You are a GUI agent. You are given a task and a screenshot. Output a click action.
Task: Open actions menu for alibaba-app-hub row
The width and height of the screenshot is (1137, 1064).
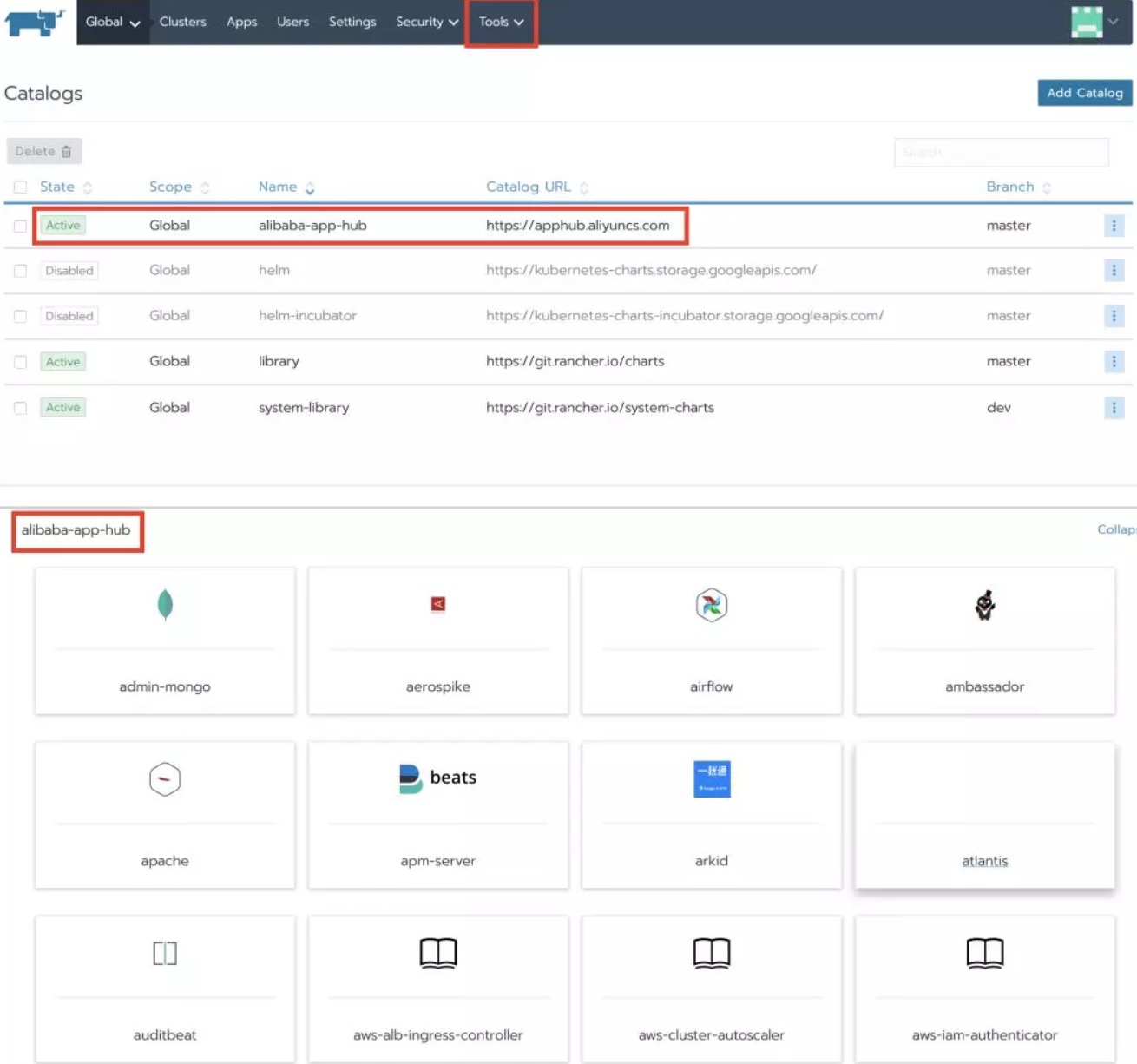point(1114,226)
